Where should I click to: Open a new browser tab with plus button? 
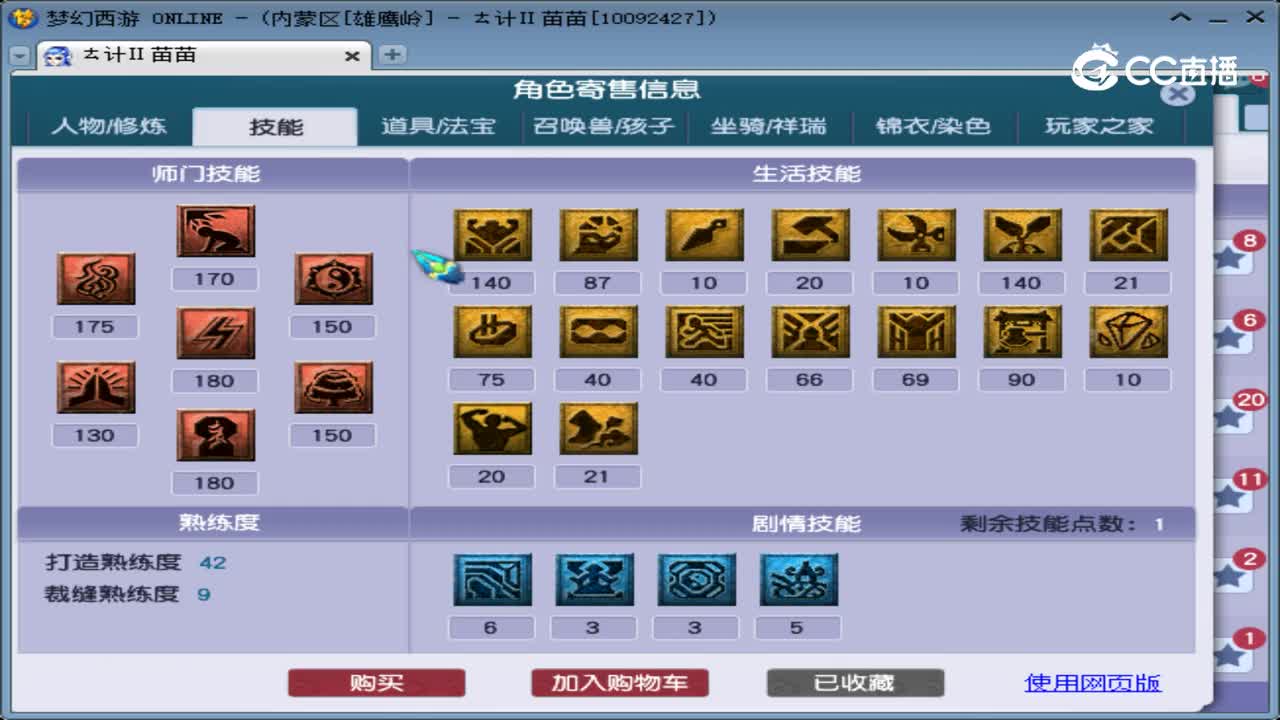pyautogui.click(x=392, y=54)
